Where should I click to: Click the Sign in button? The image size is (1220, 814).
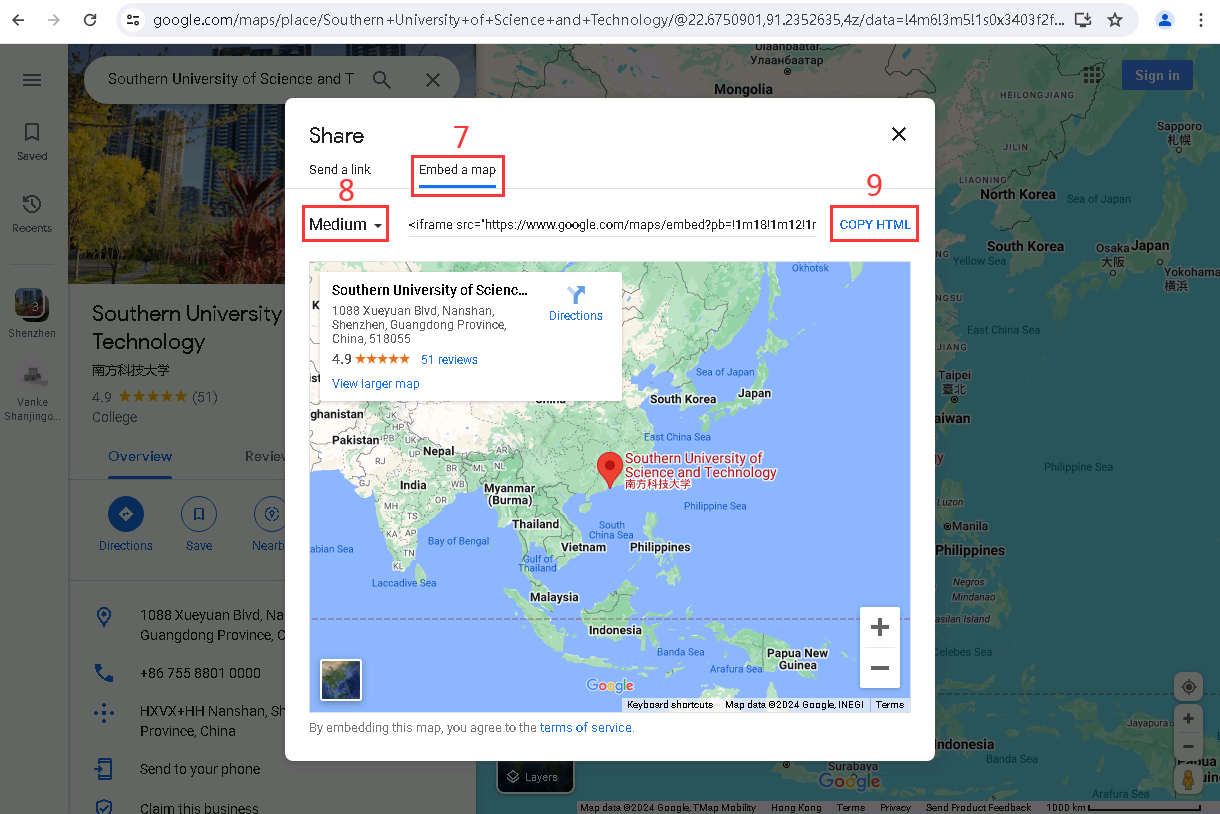click(1157, 75)
